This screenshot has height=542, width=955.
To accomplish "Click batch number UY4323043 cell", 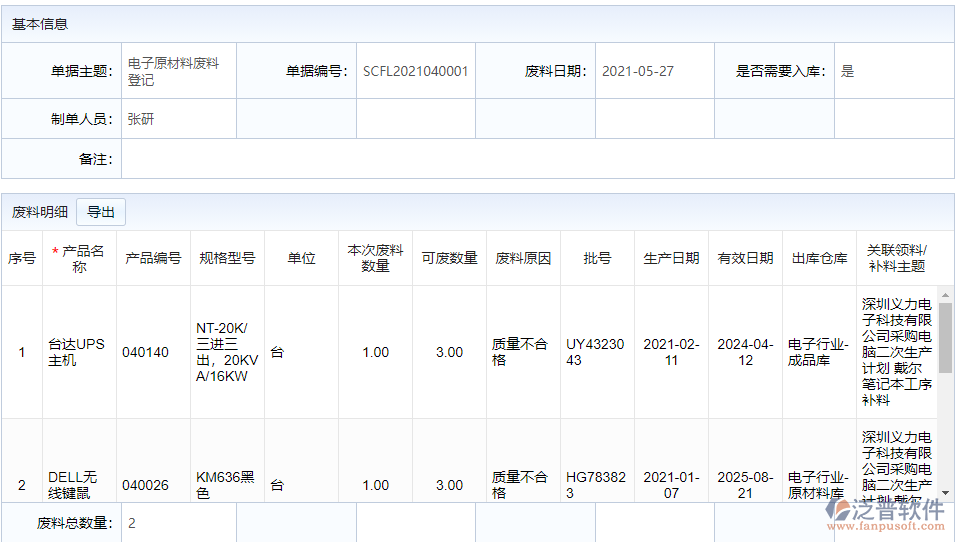I will tap(595, 352).
